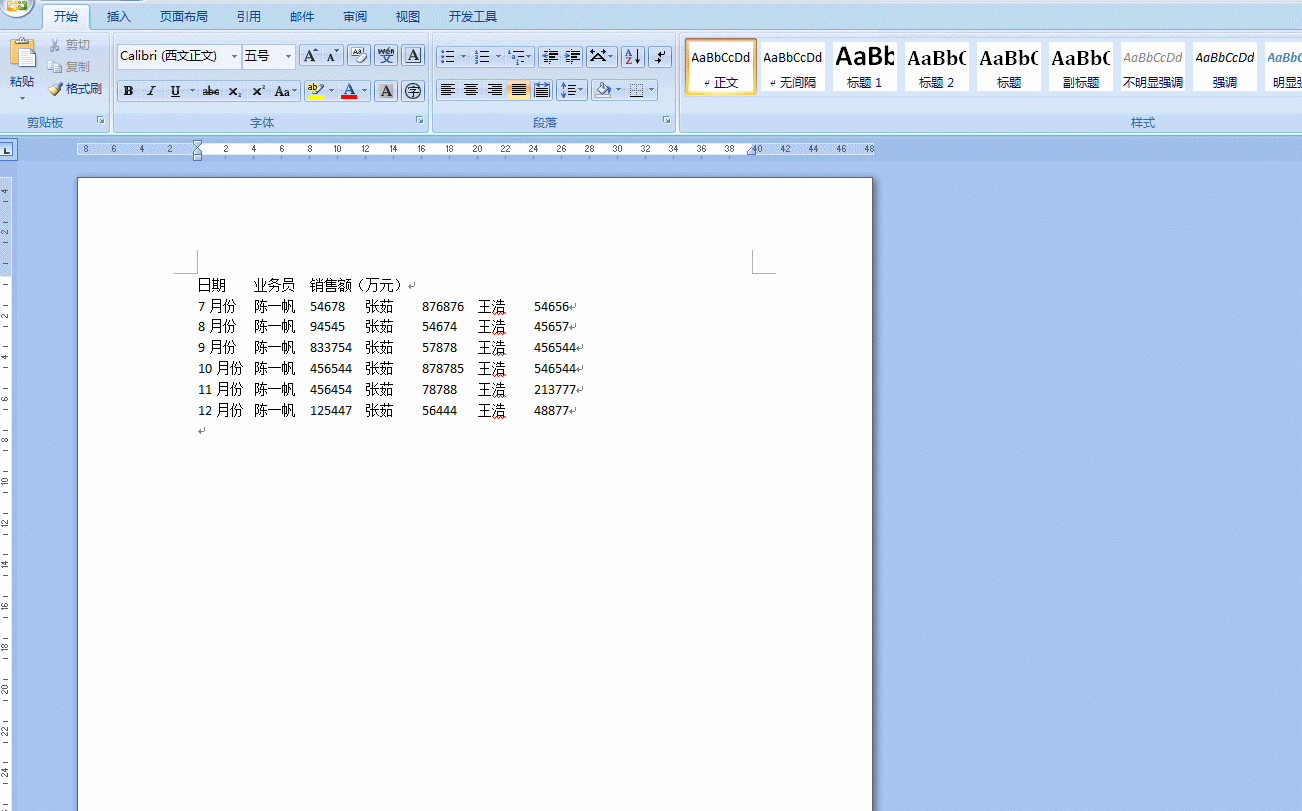
Task: Click the Character Shading icon
Action: 387,91
